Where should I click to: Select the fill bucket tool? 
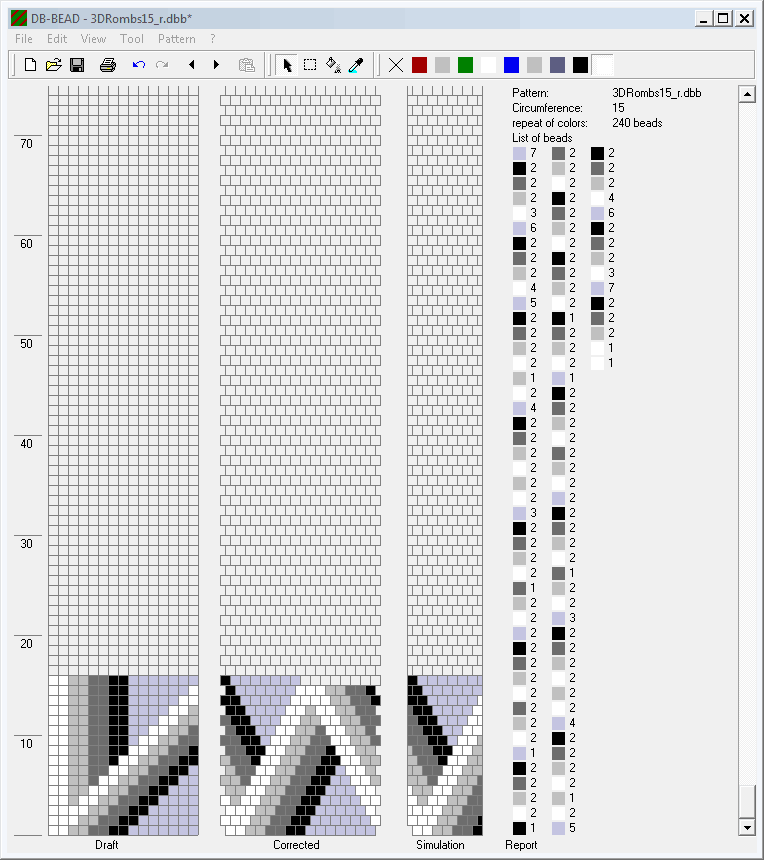pos(333,65)
